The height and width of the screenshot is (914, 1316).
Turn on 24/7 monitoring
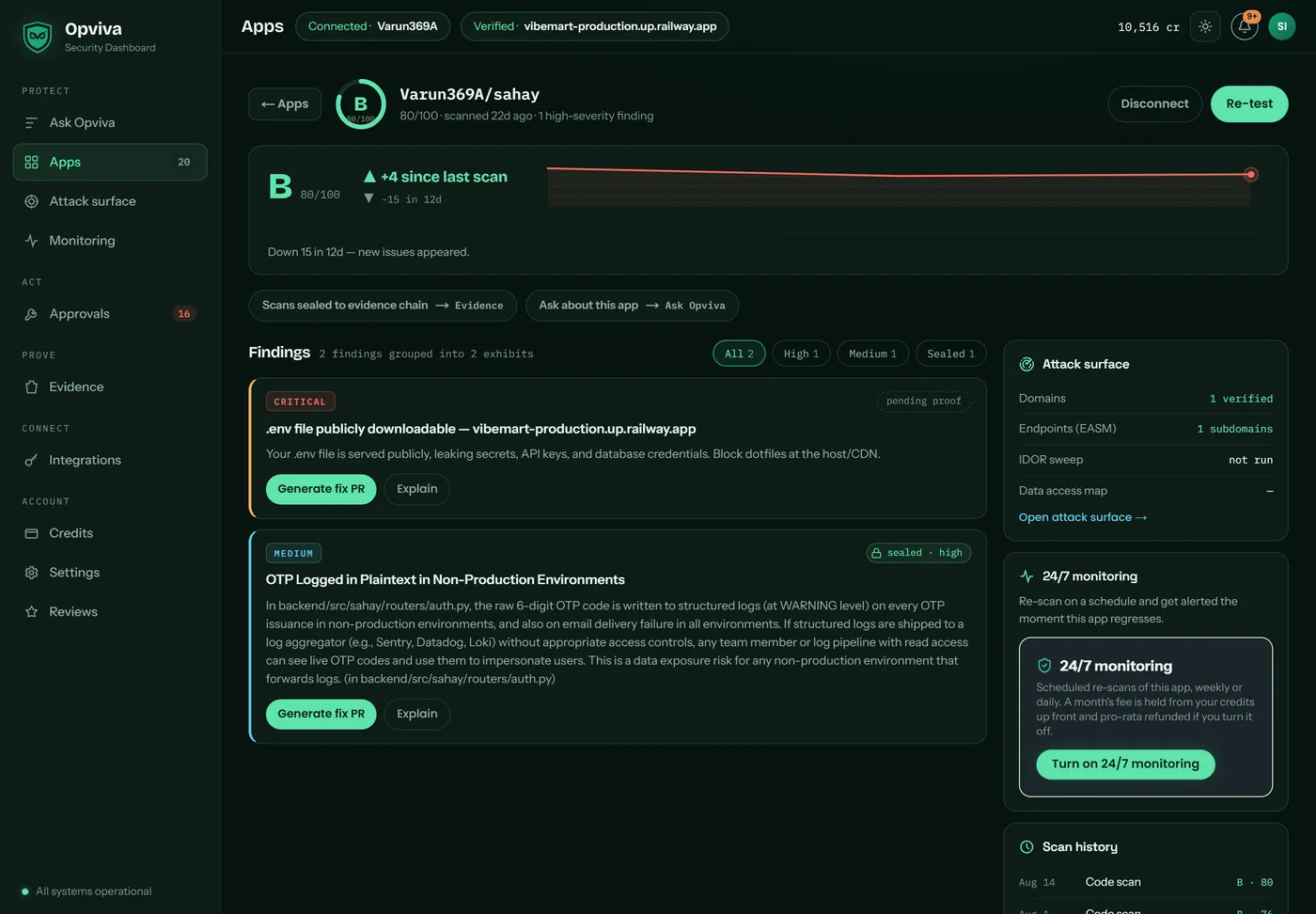click(x=1125, y=764)
